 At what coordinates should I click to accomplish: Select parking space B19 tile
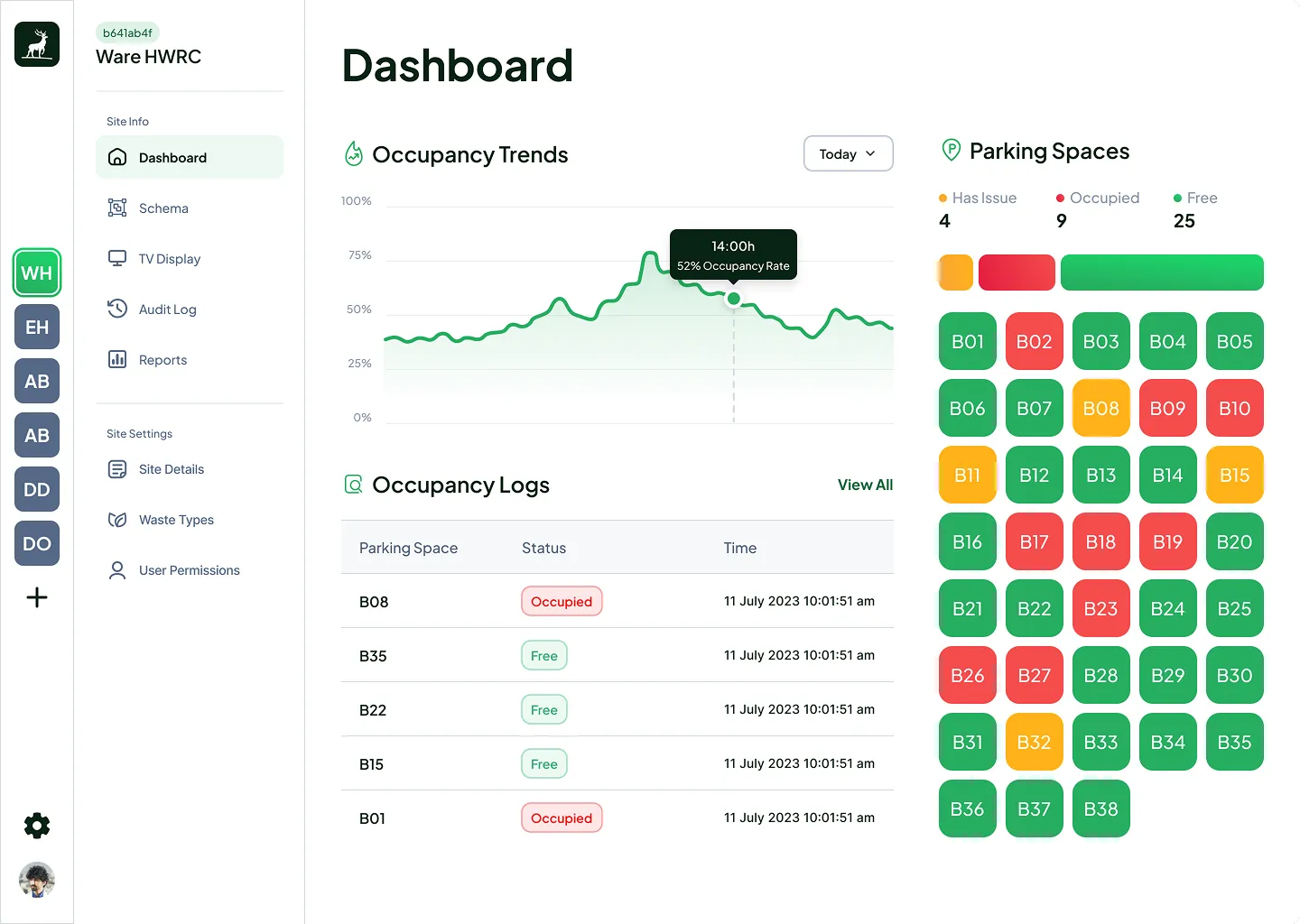pos(1168,541)
